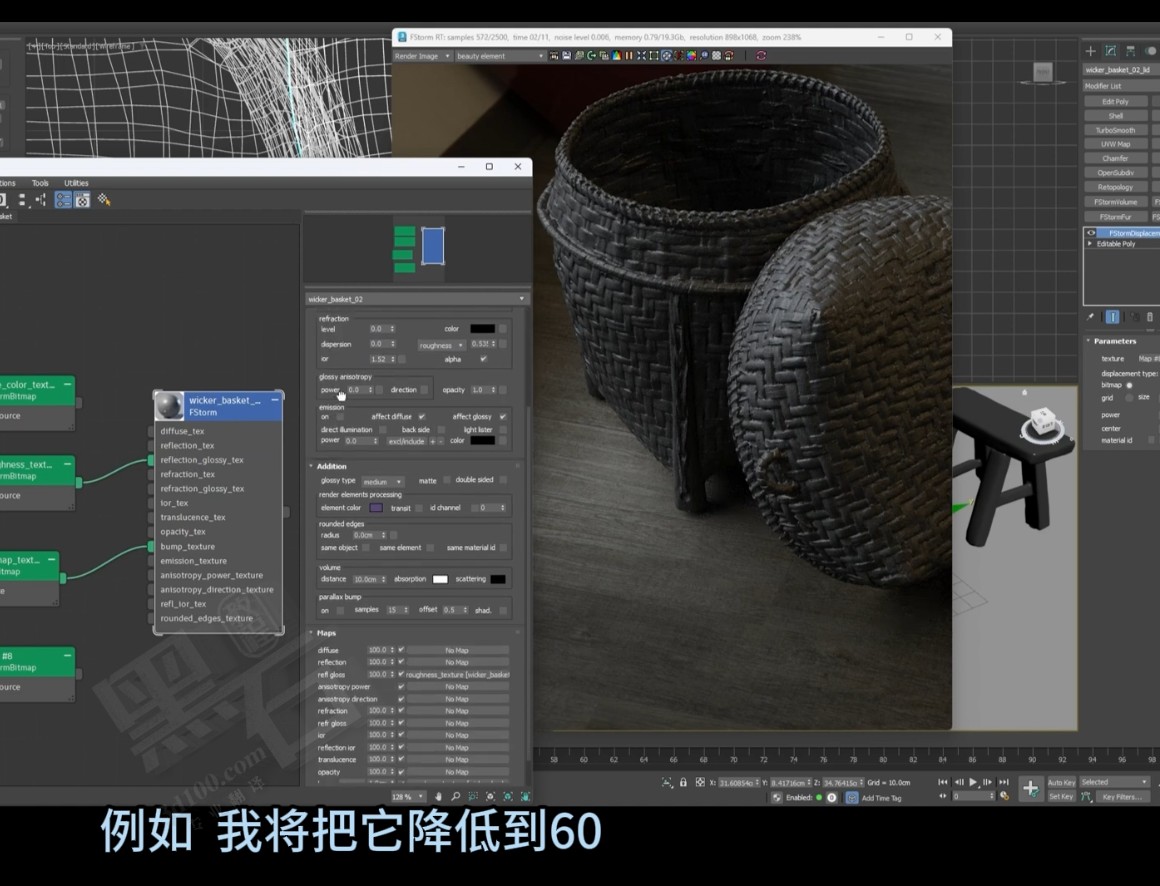Click the TurboSmooth modifier button
The height and width of the screenshot is (886, 1160).
coord(1116,130)
